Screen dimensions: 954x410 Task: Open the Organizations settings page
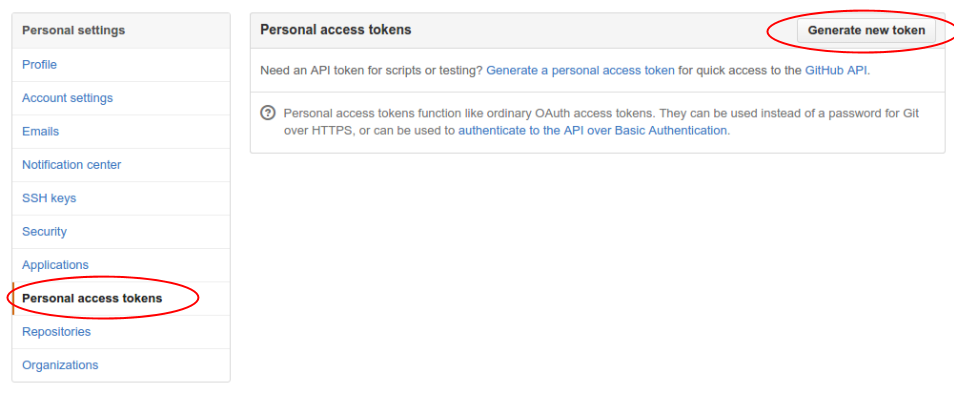(x=60, y=365)
